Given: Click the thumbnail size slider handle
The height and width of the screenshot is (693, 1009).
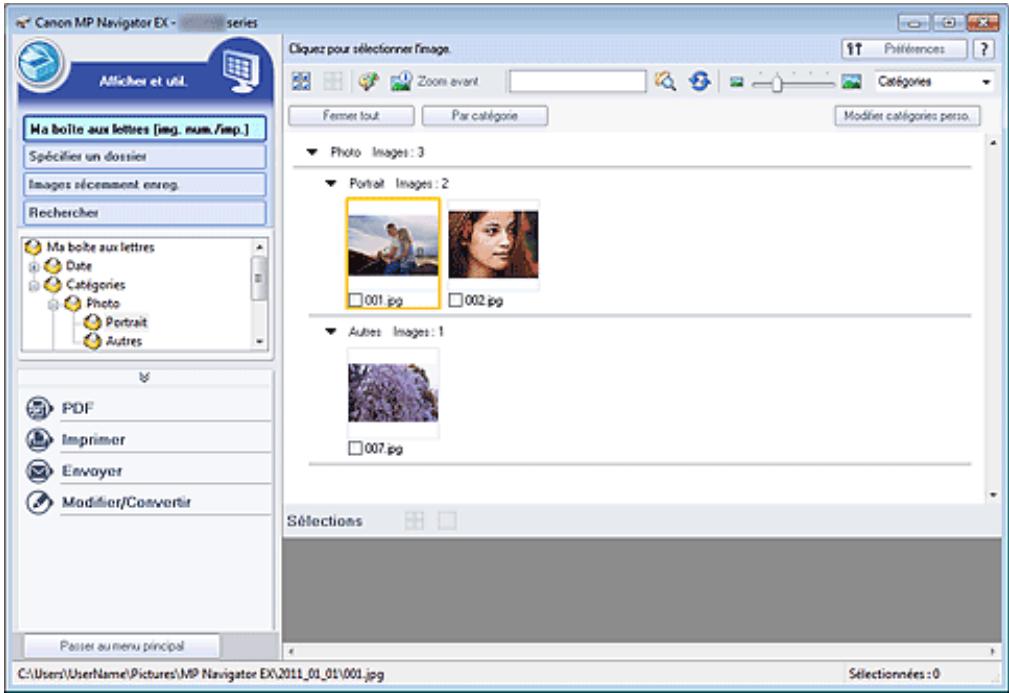Looking at the screenshot, I should click(777, 82).
